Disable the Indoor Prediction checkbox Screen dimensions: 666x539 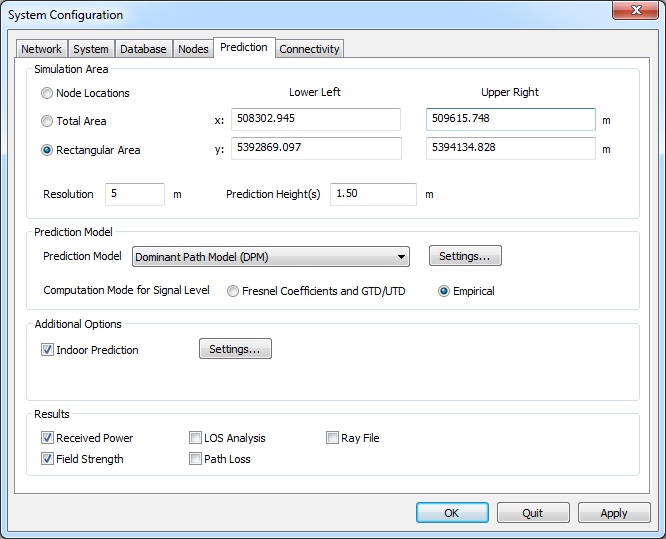[x=48, y=351]
